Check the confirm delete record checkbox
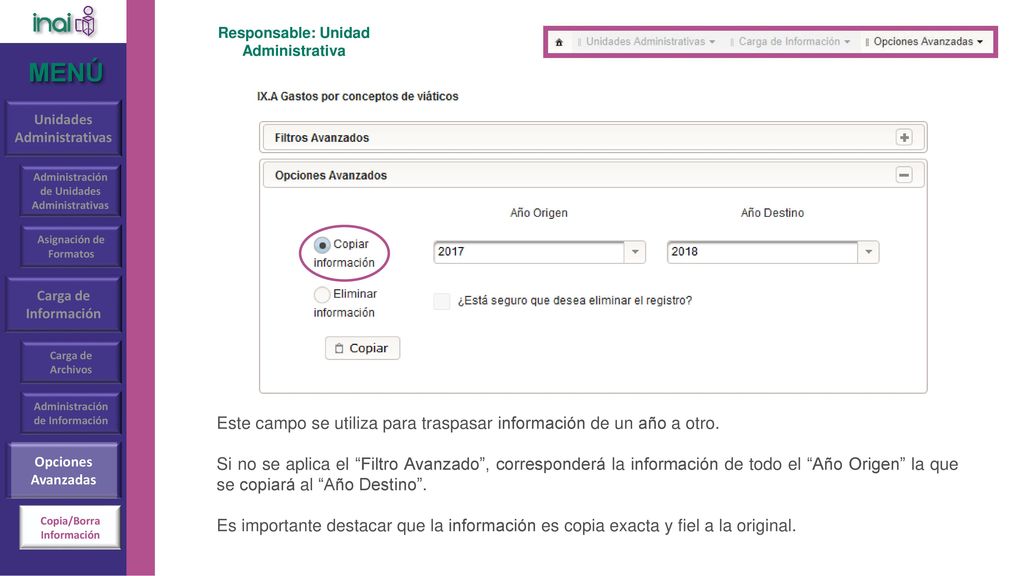This screenshot has height=576, width=1024. [441, 301]
